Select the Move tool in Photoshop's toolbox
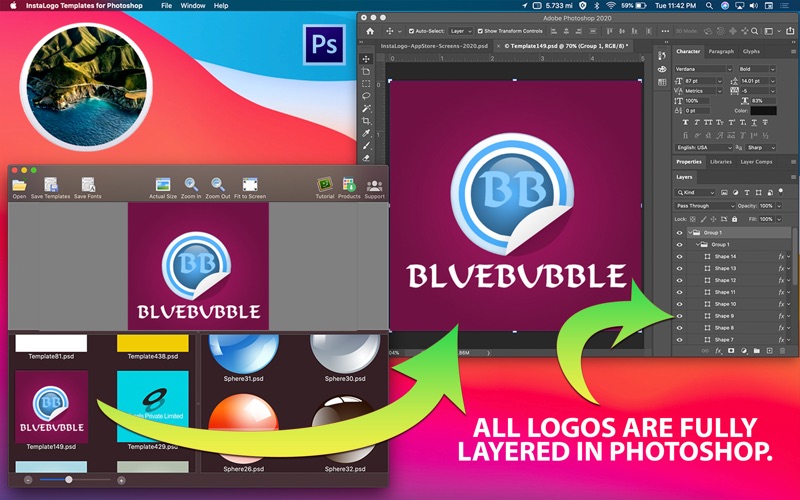This screenshot has width=800, height=500. (366, 59)
